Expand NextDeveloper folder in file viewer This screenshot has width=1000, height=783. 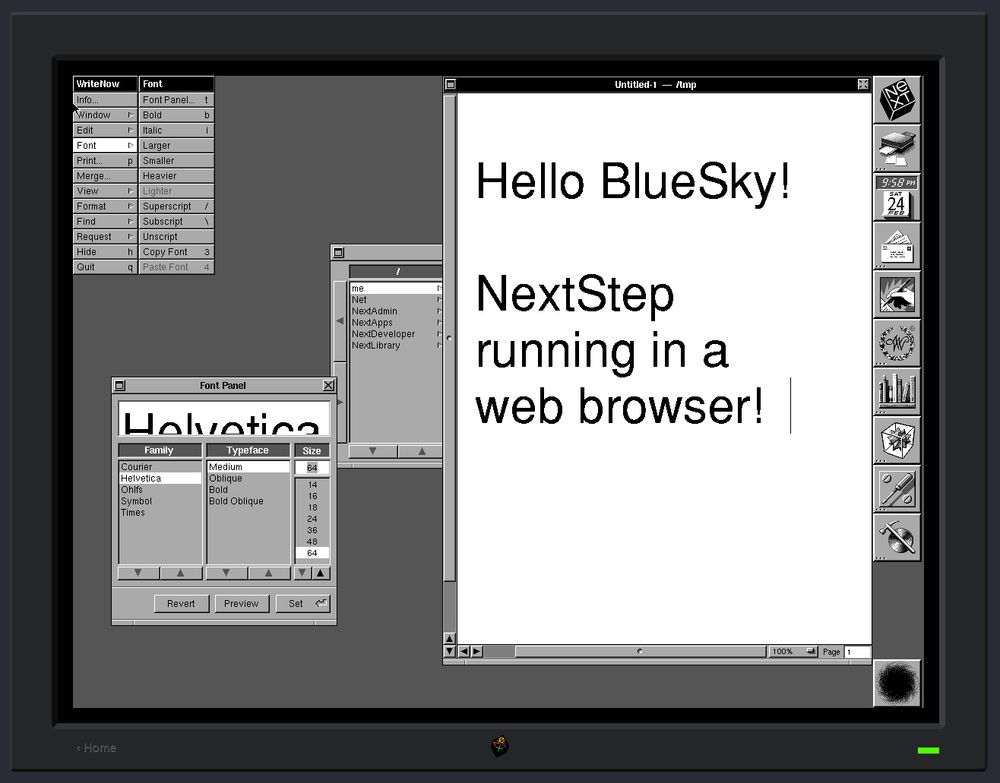coord(396,334)
